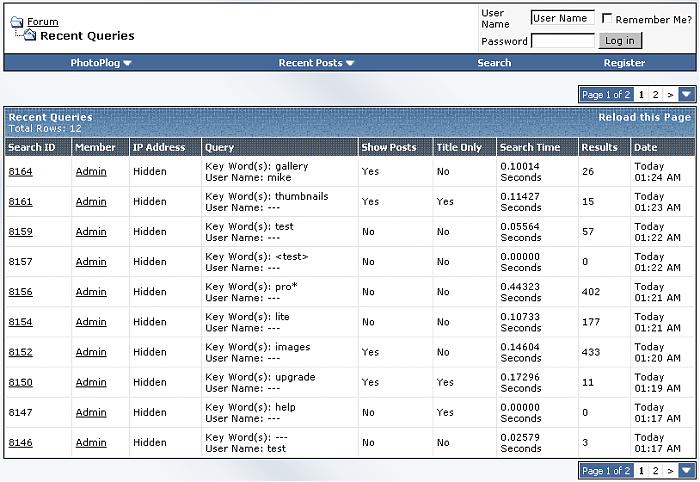The height and width of the screenshot is (482, 700).
Task: Expand the PhotoPlog dropdown menu
Action: coord(101,63)
